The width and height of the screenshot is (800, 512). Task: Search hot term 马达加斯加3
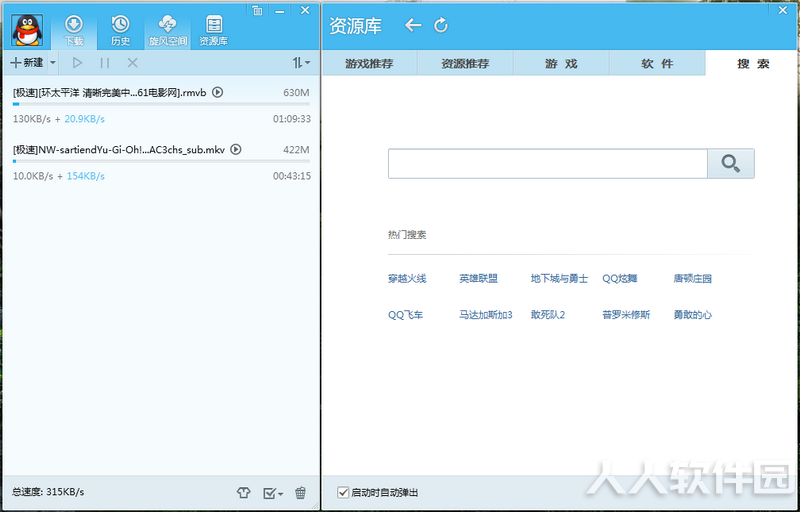click(486, 315)
